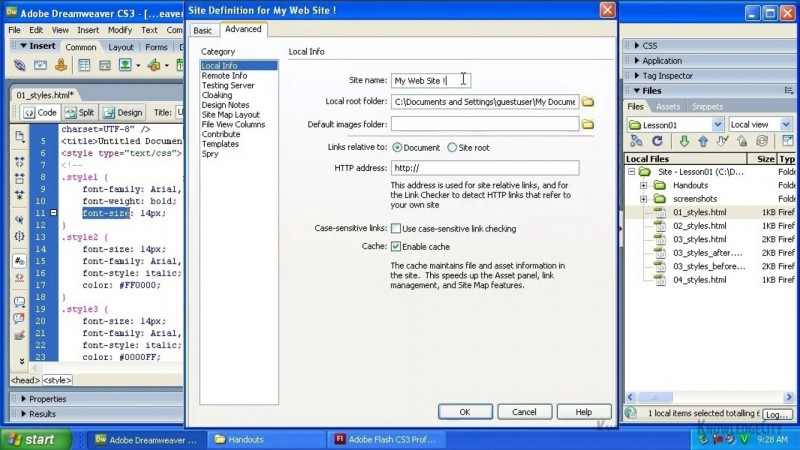800x450 pixels.
Task: Expand the Tag Inspector panel group
Action: coord(637,76)
